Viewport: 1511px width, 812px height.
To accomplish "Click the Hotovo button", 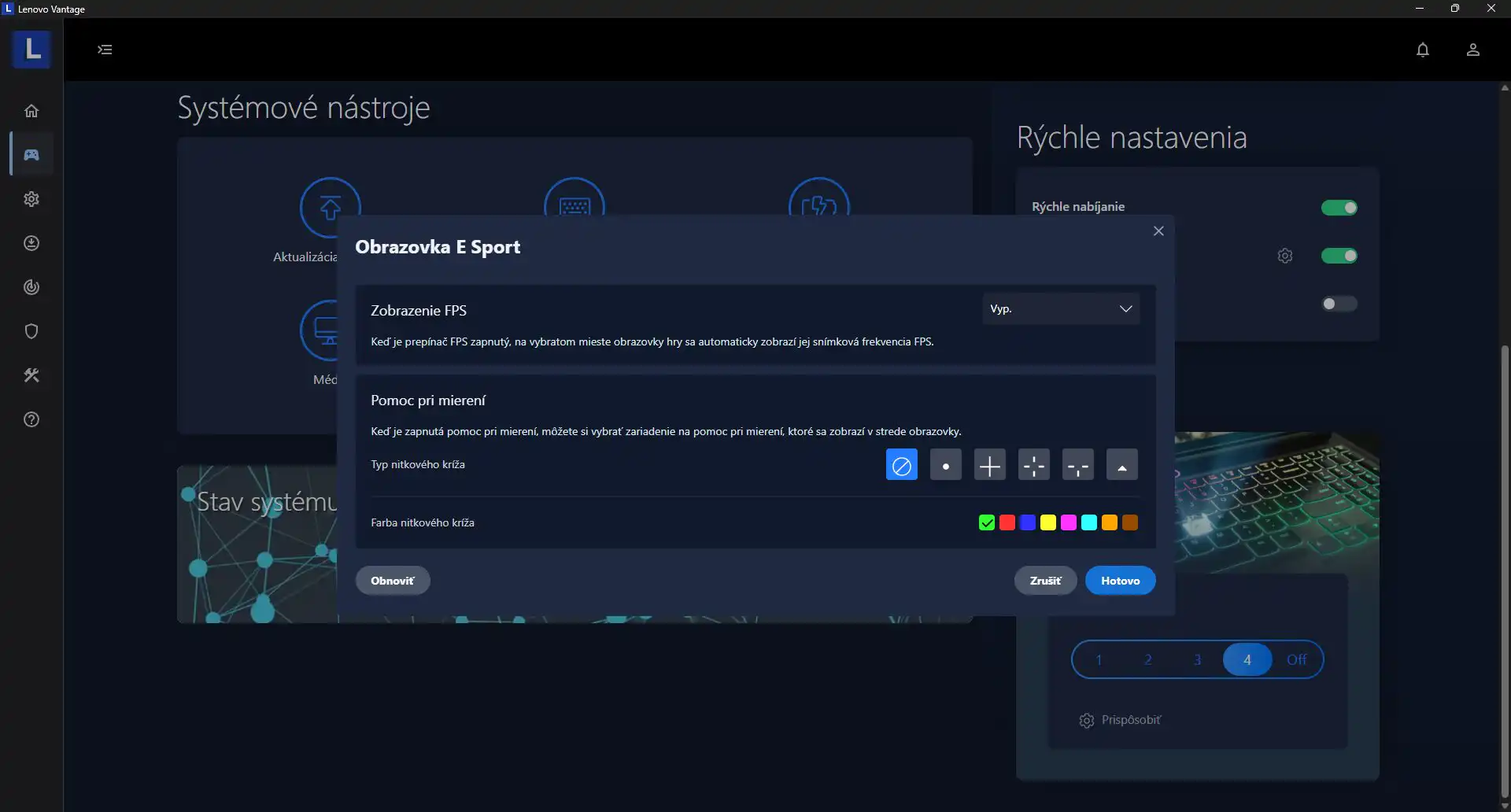I will tap(1119, 581).
